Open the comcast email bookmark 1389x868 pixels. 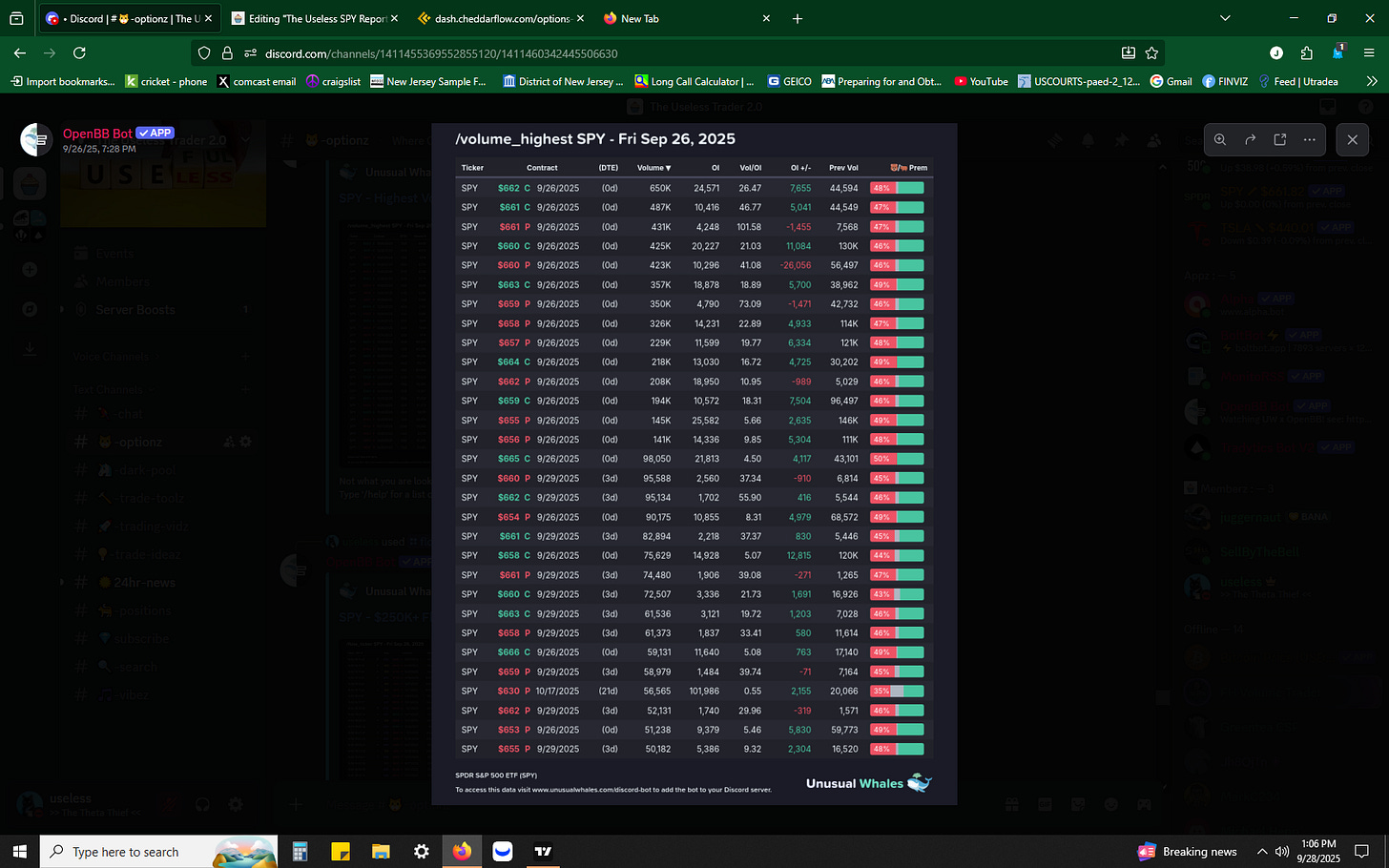258,81
